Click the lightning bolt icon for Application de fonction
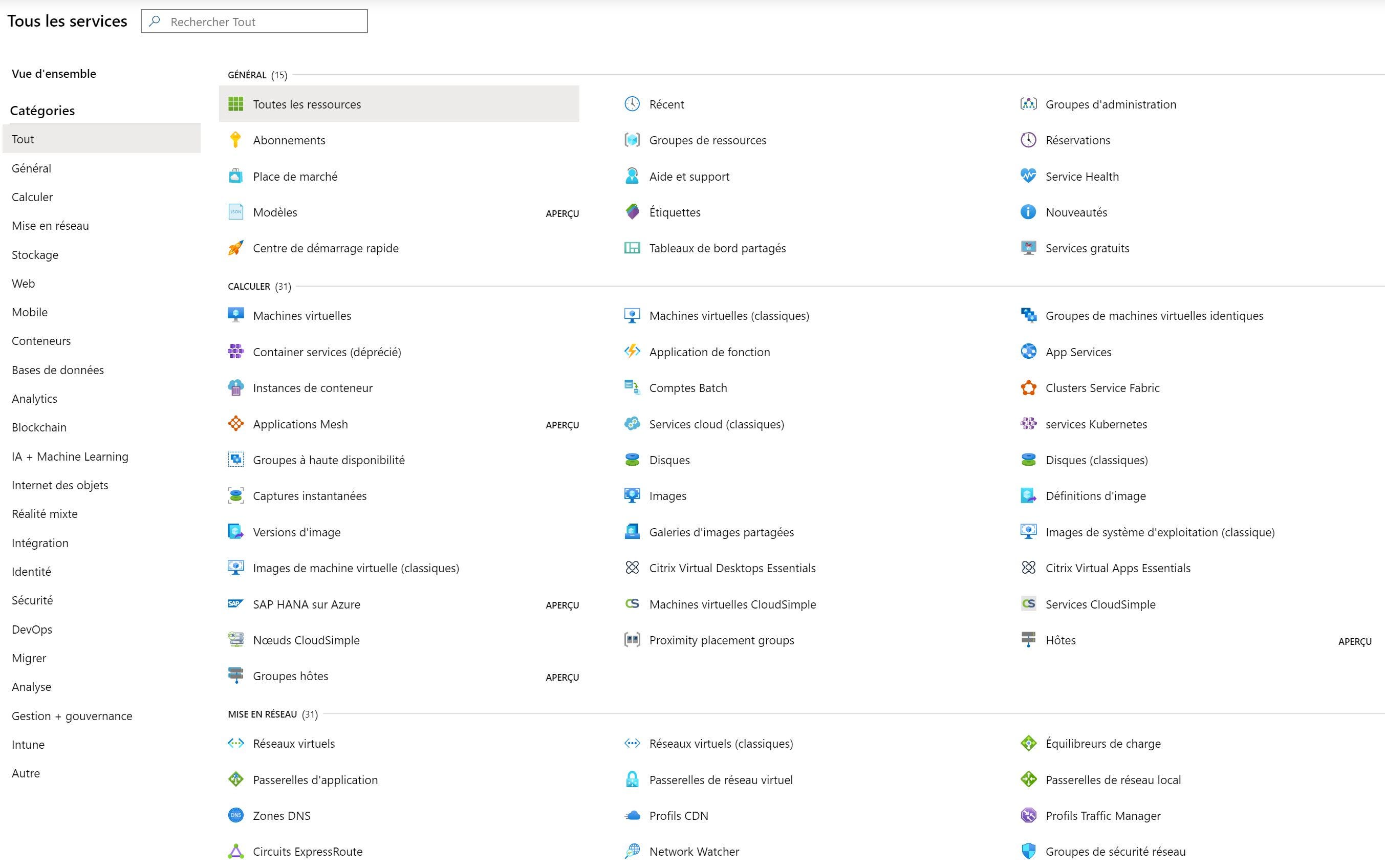The width and height of the screenshot is (1385, 868). point(632,351)
